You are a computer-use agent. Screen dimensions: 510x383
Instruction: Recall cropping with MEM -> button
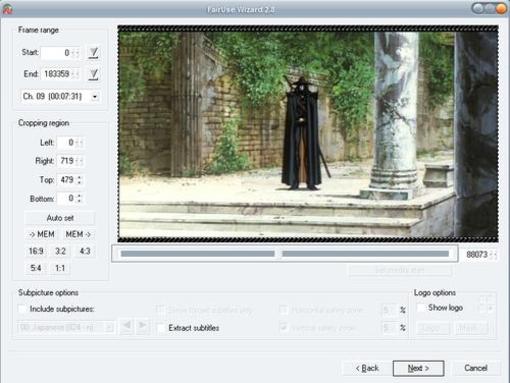[78, 234]
